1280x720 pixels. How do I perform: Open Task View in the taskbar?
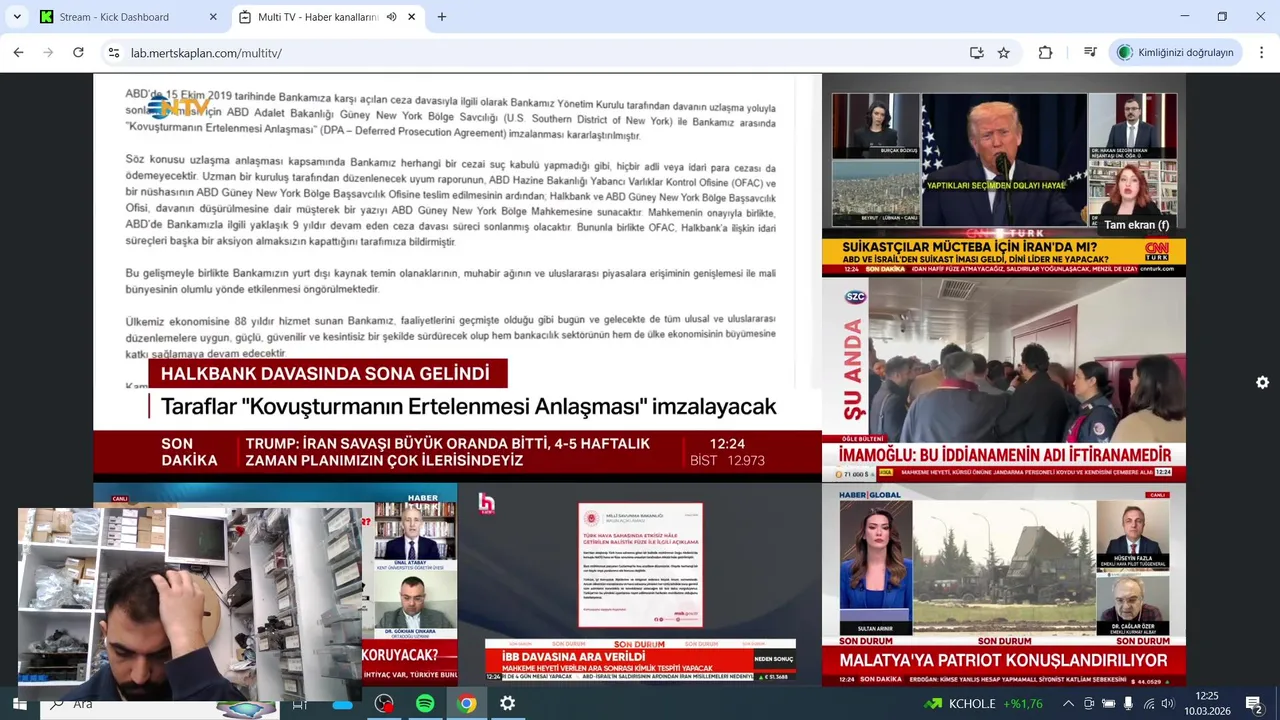point(299,704)
